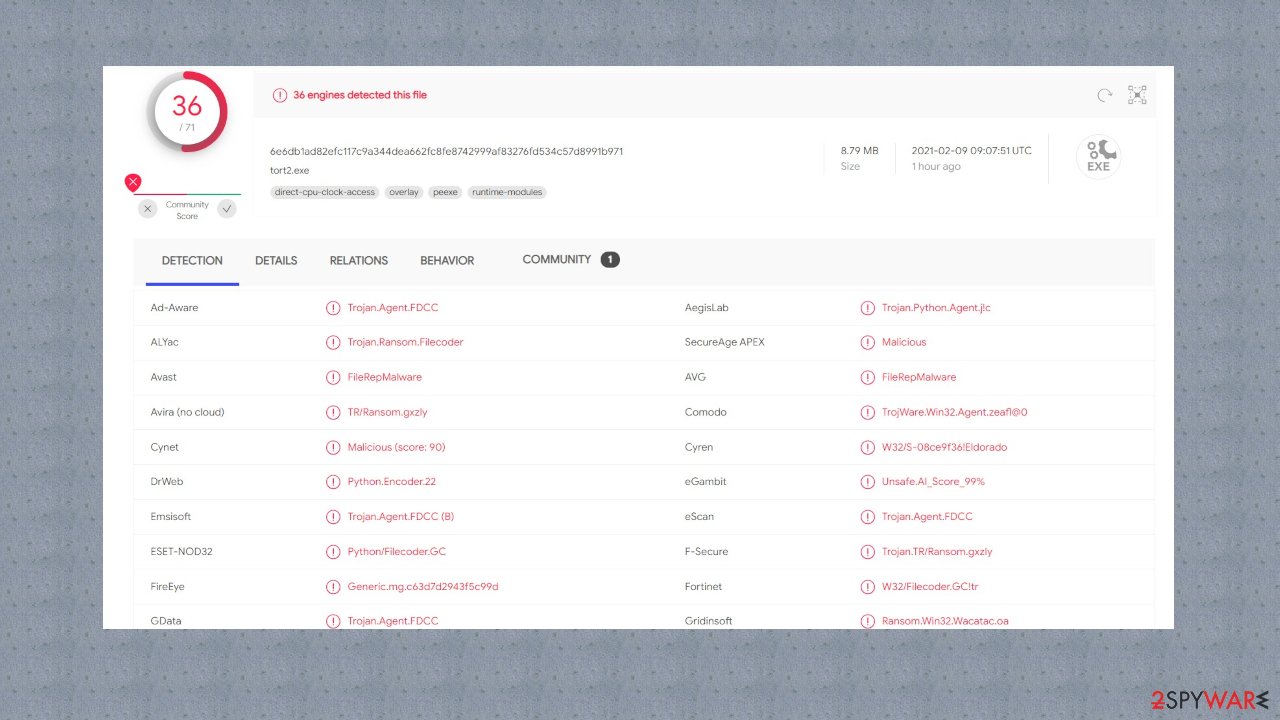This screenshot has width=1280, height=720.
Task: Click the Malicious (score: 90) result
Action: click(397, 447)
